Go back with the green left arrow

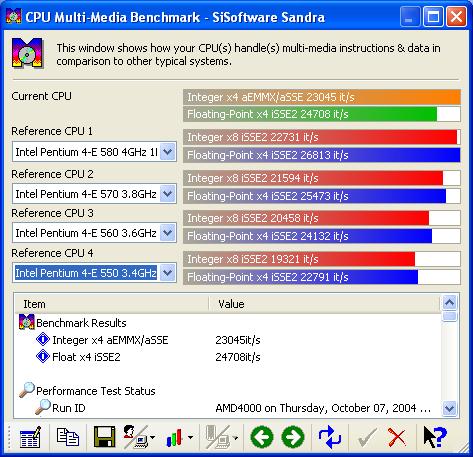click(x=262, y=437)
